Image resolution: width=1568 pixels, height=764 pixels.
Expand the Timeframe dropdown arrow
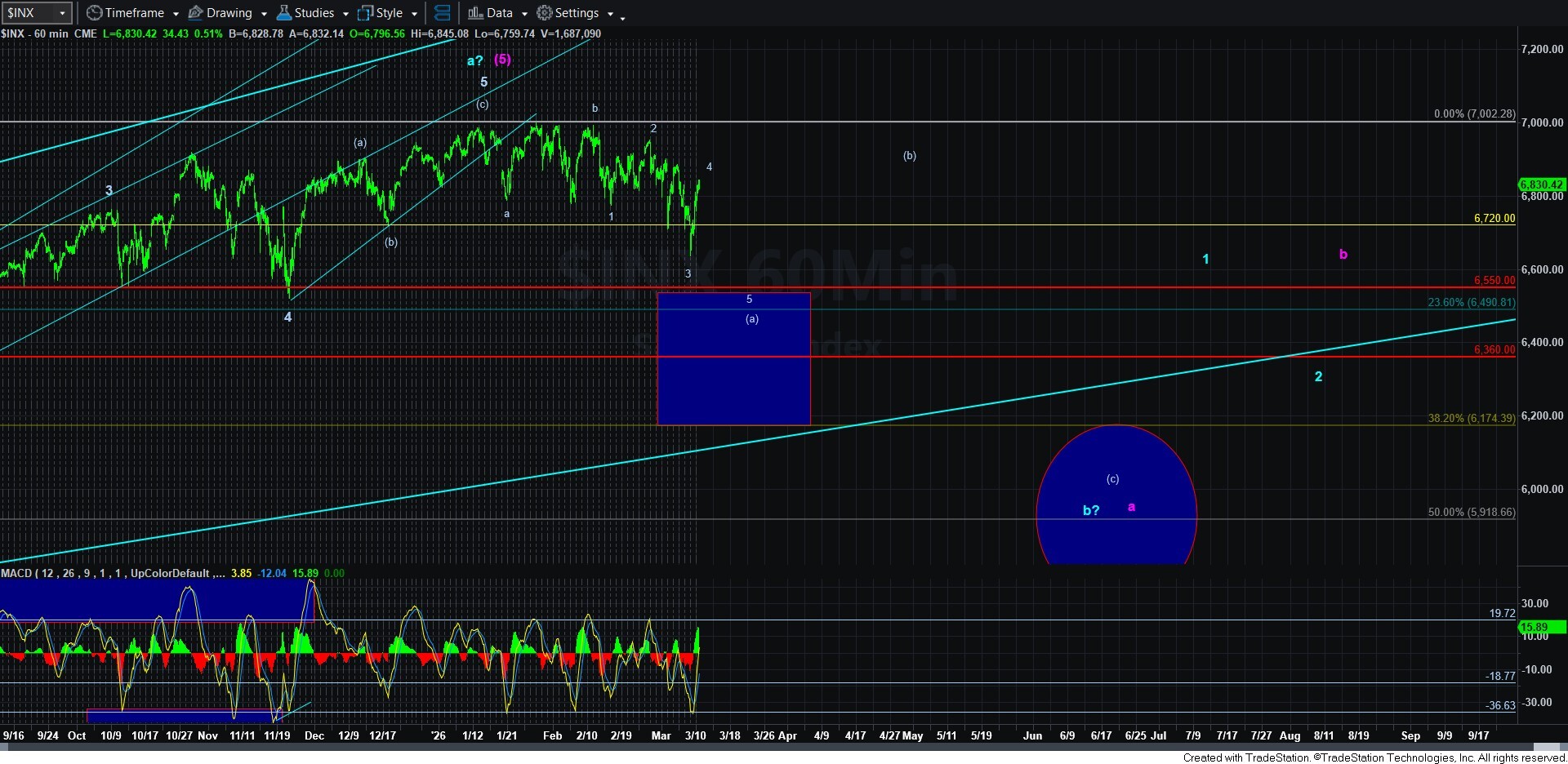point(176,14)
